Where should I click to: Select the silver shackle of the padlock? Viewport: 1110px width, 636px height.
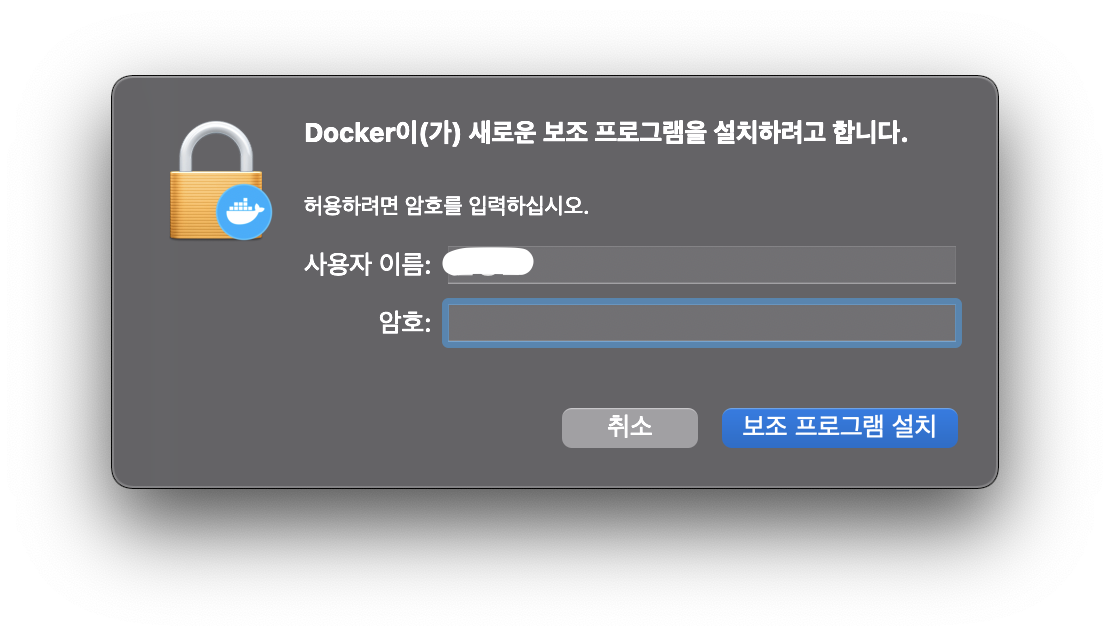click(x=216, y=147)
